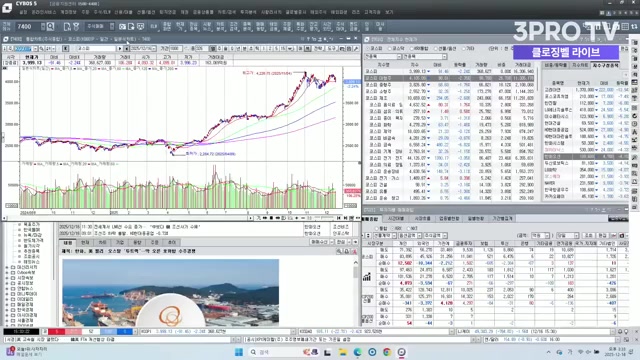Switch to the 기간별집계 tab in investor panel
The width and height of the screenshot is (640, 360).
[x=502, y=219]
